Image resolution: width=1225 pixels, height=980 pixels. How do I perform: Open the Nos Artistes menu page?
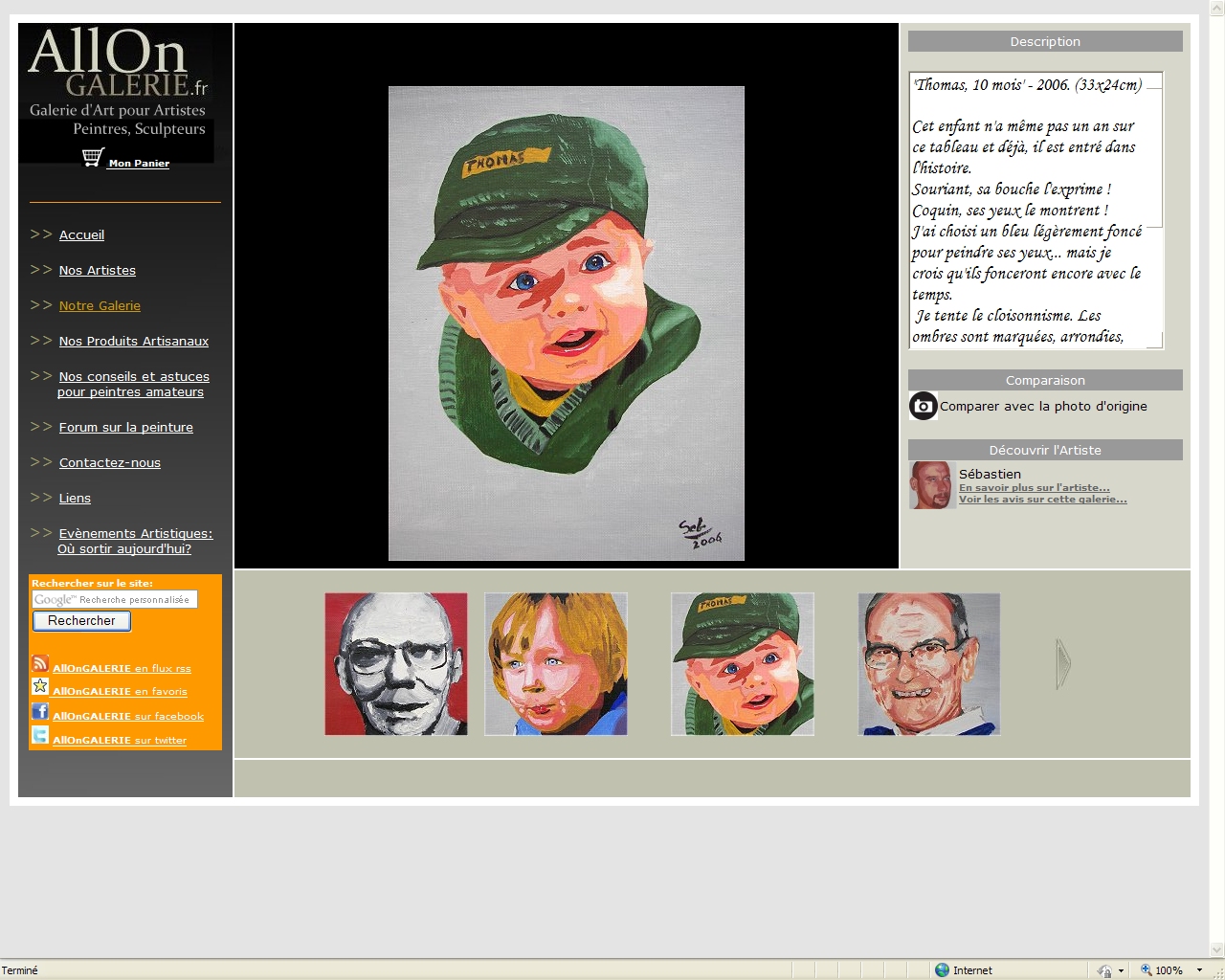(97, 271)
